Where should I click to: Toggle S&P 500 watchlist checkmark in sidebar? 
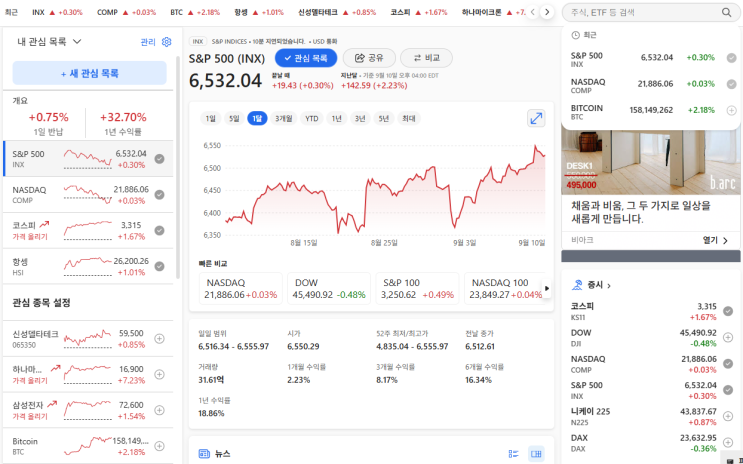point(160,159)
